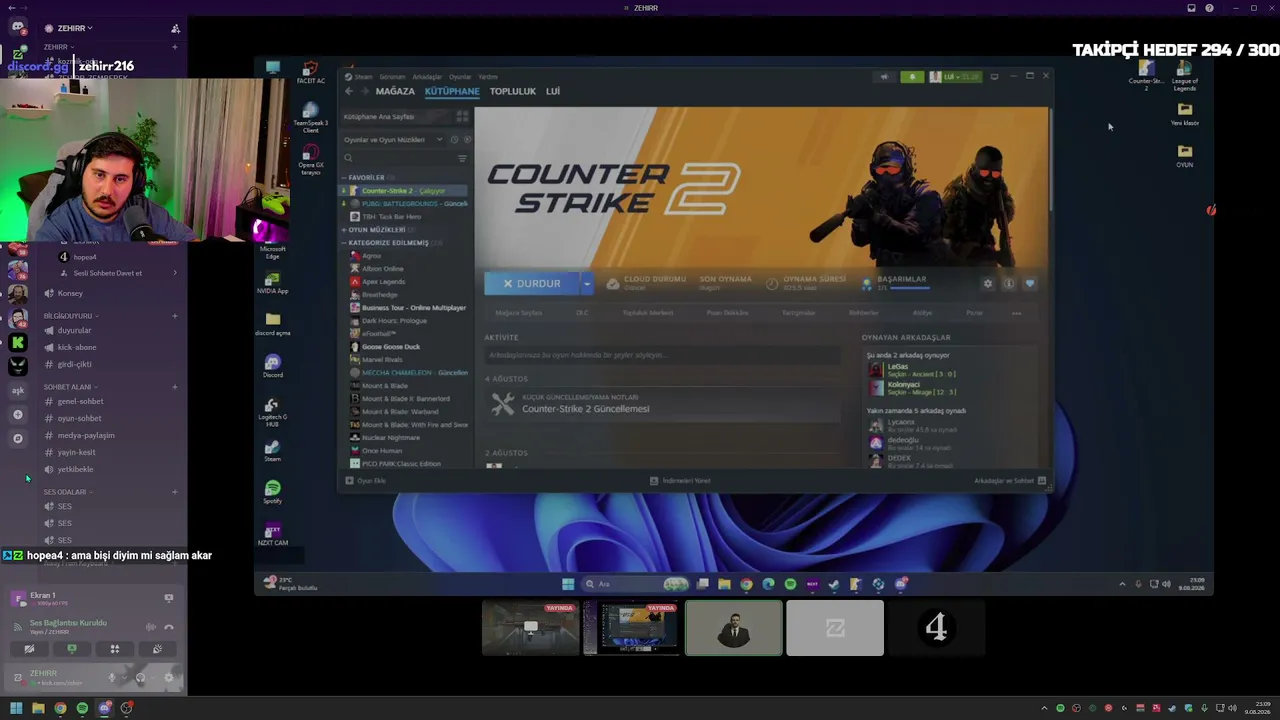Open the dropdown arrow beside DURDUR

(587, 284)
